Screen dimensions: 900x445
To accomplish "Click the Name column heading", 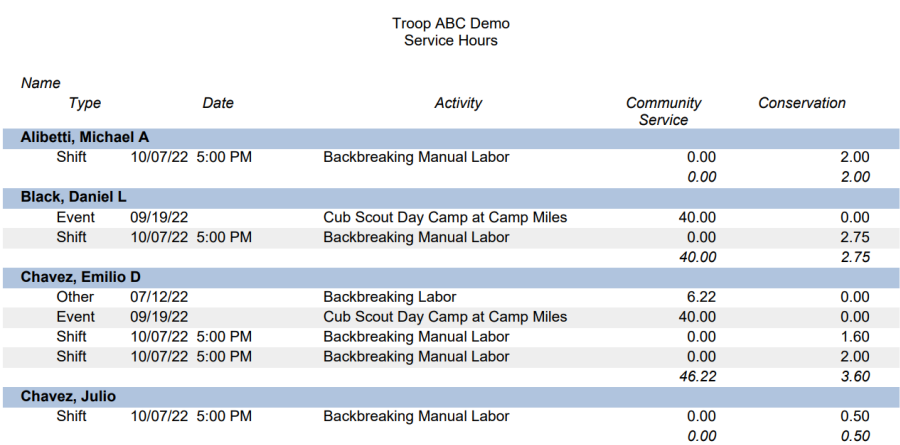I will point(41,83).
